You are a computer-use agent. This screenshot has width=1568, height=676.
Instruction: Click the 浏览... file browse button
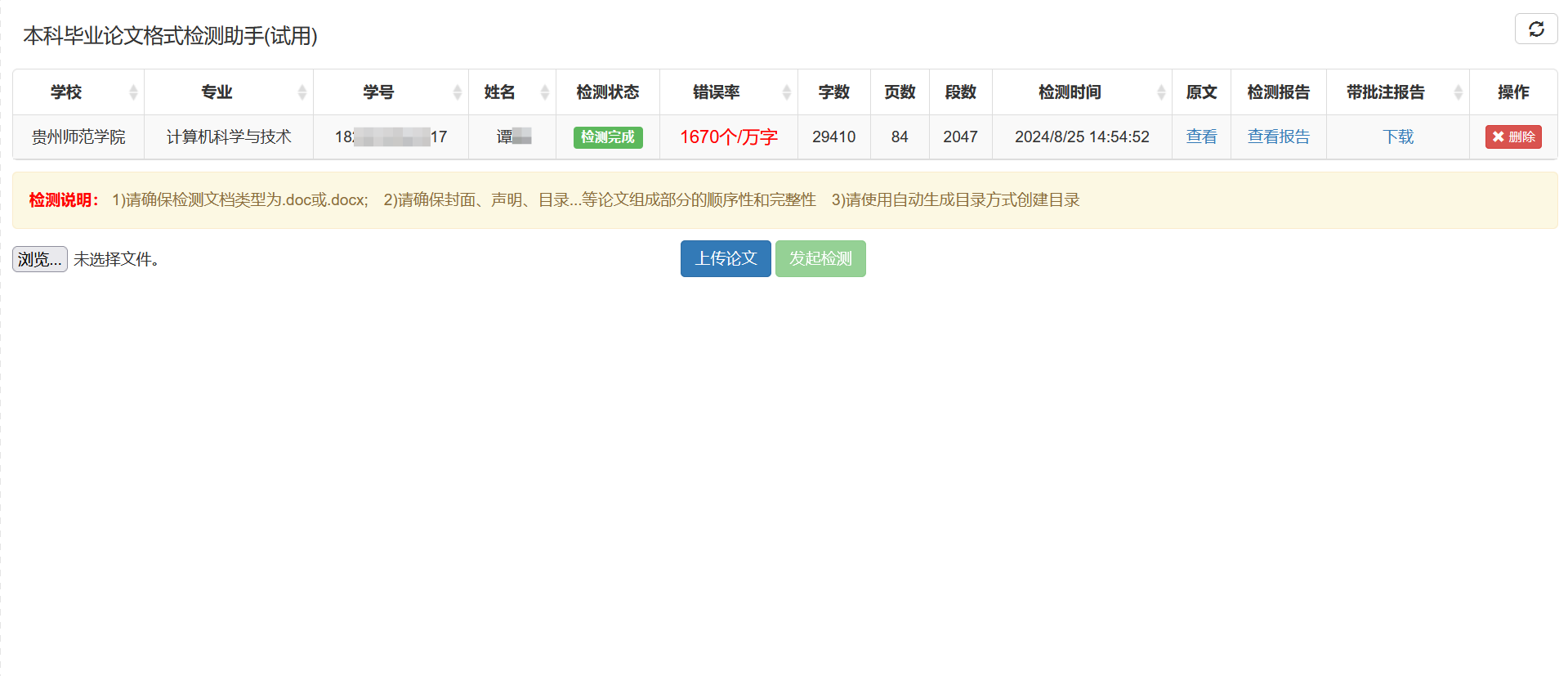[x=40, y=259]
